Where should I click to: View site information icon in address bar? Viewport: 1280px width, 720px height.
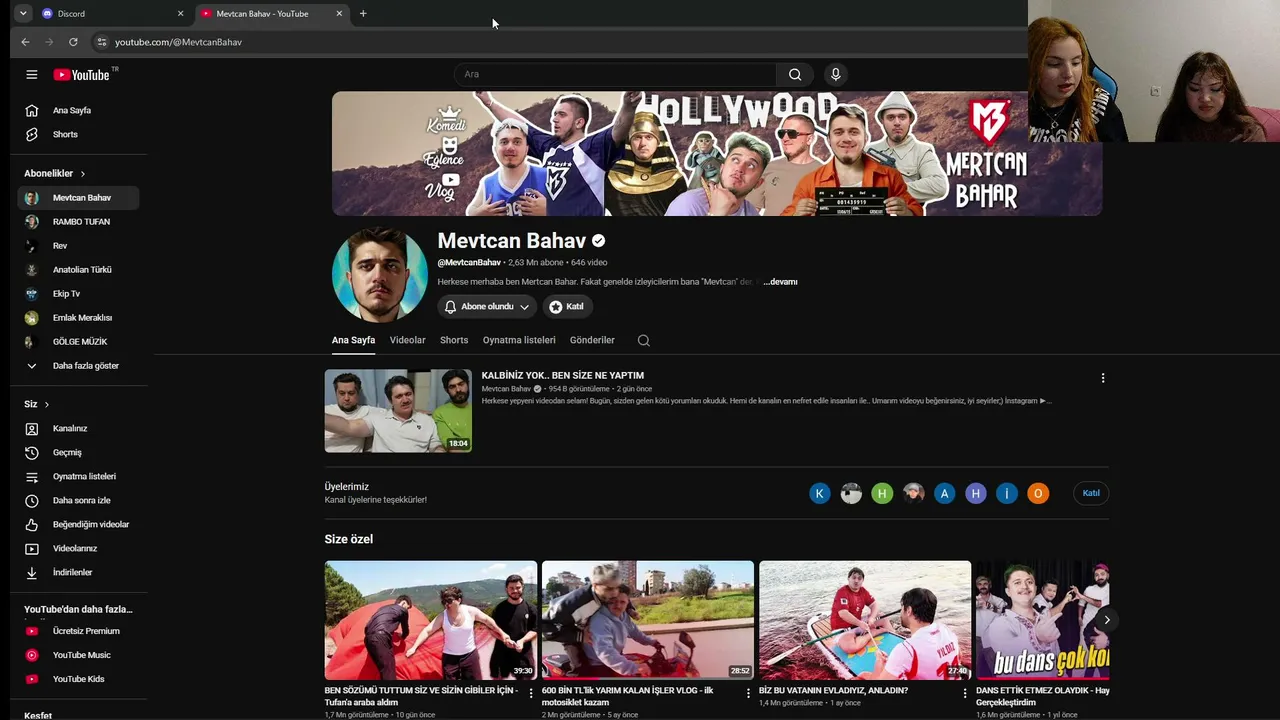click(101, 42)
